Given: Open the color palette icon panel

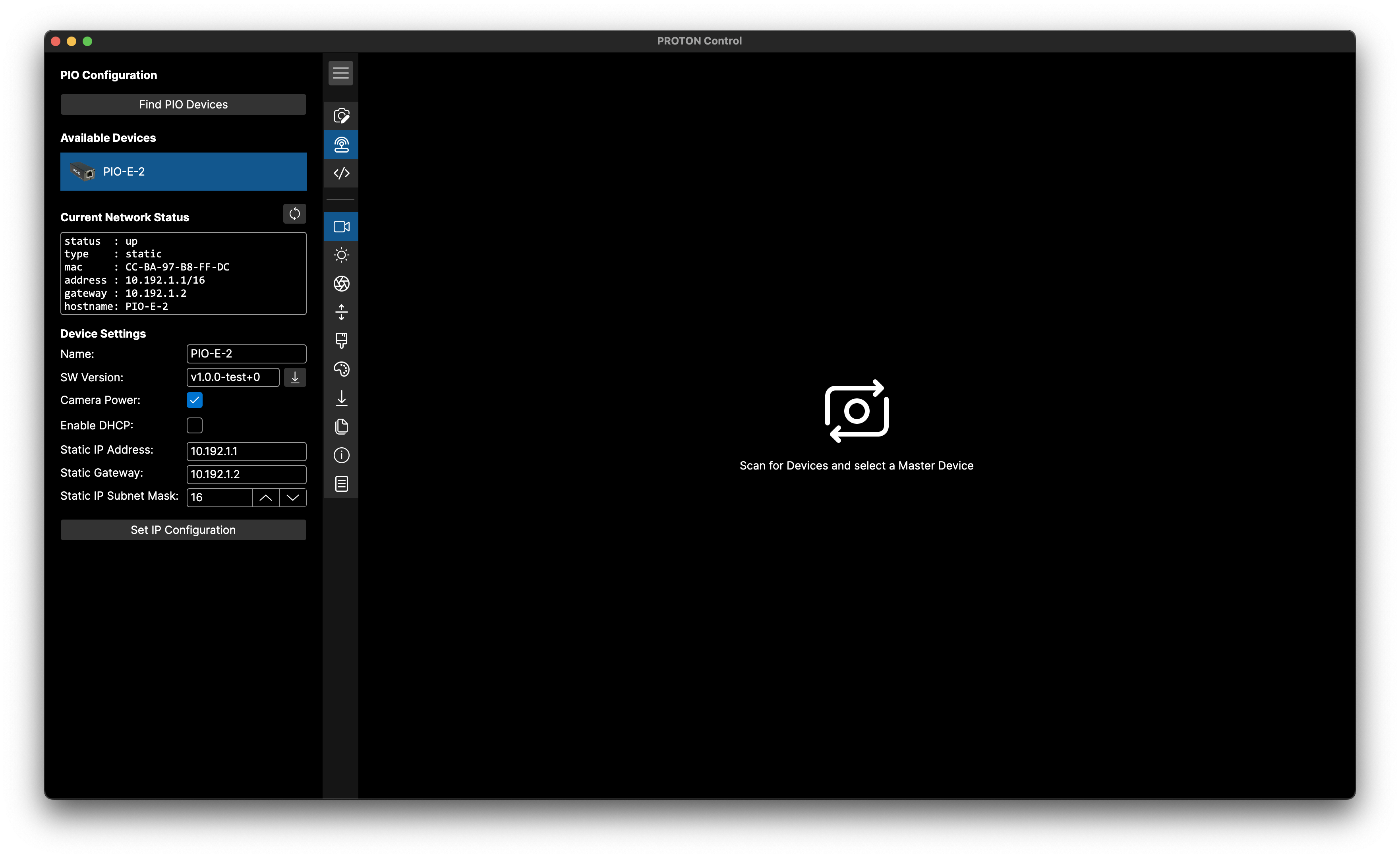Looking at the screenshot, I should point(341,369).
